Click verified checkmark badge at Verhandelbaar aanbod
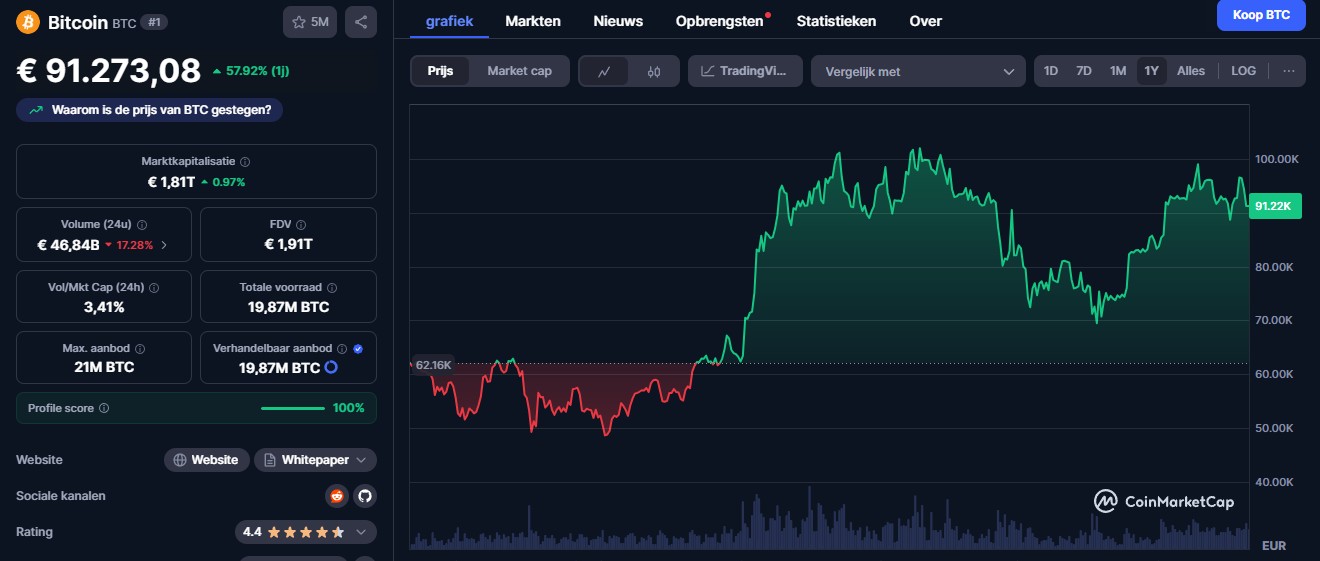The width and height of the screenshot is (1320, 561). pyautogui.click(x=358, y=349)
